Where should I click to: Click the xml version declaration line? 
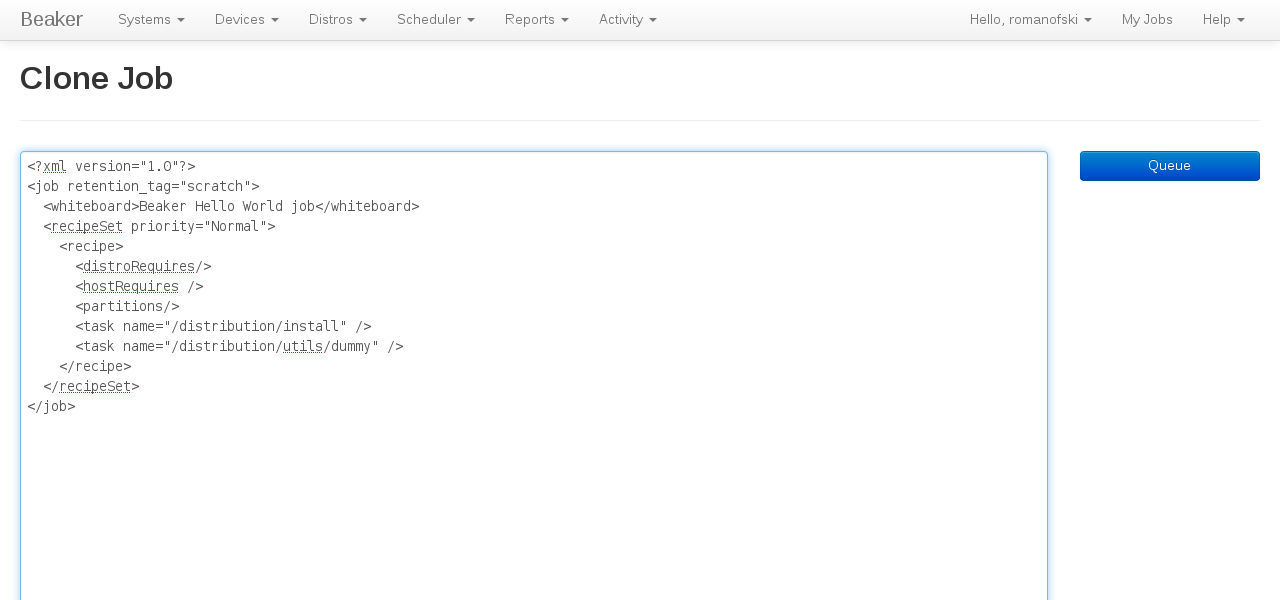112,166
